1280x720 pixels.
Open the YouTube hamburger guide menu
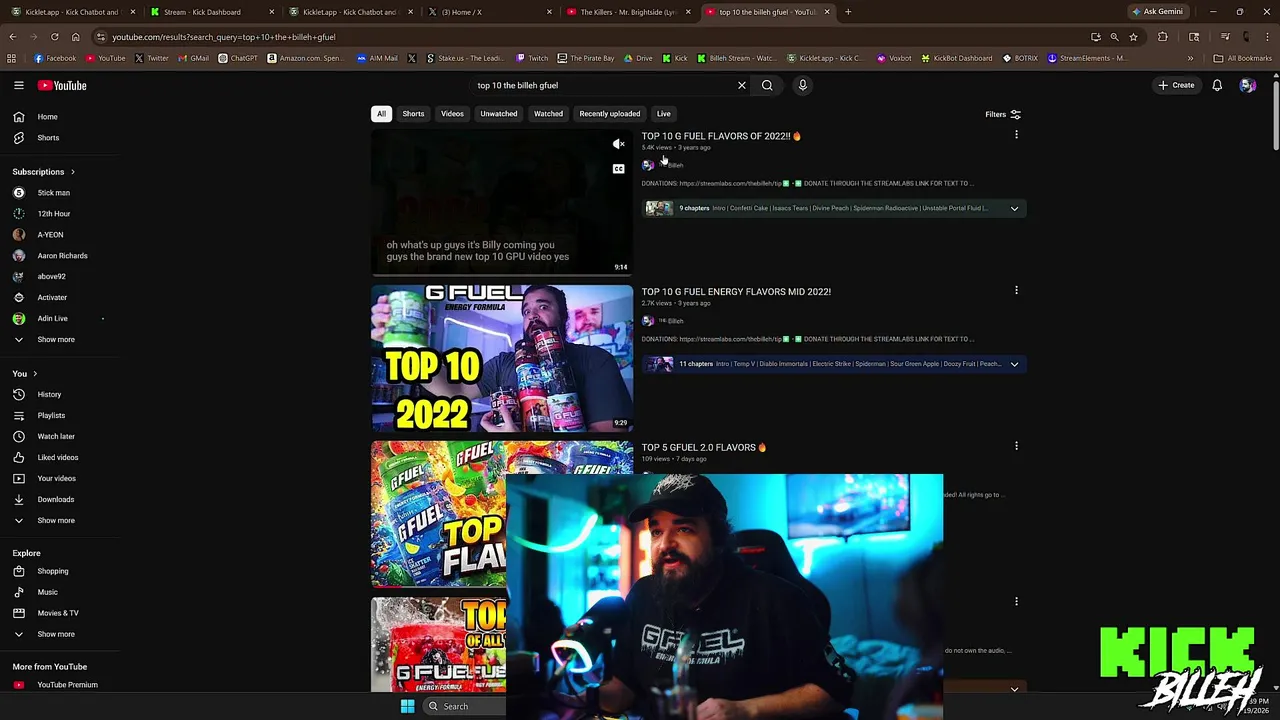[19, 85]
